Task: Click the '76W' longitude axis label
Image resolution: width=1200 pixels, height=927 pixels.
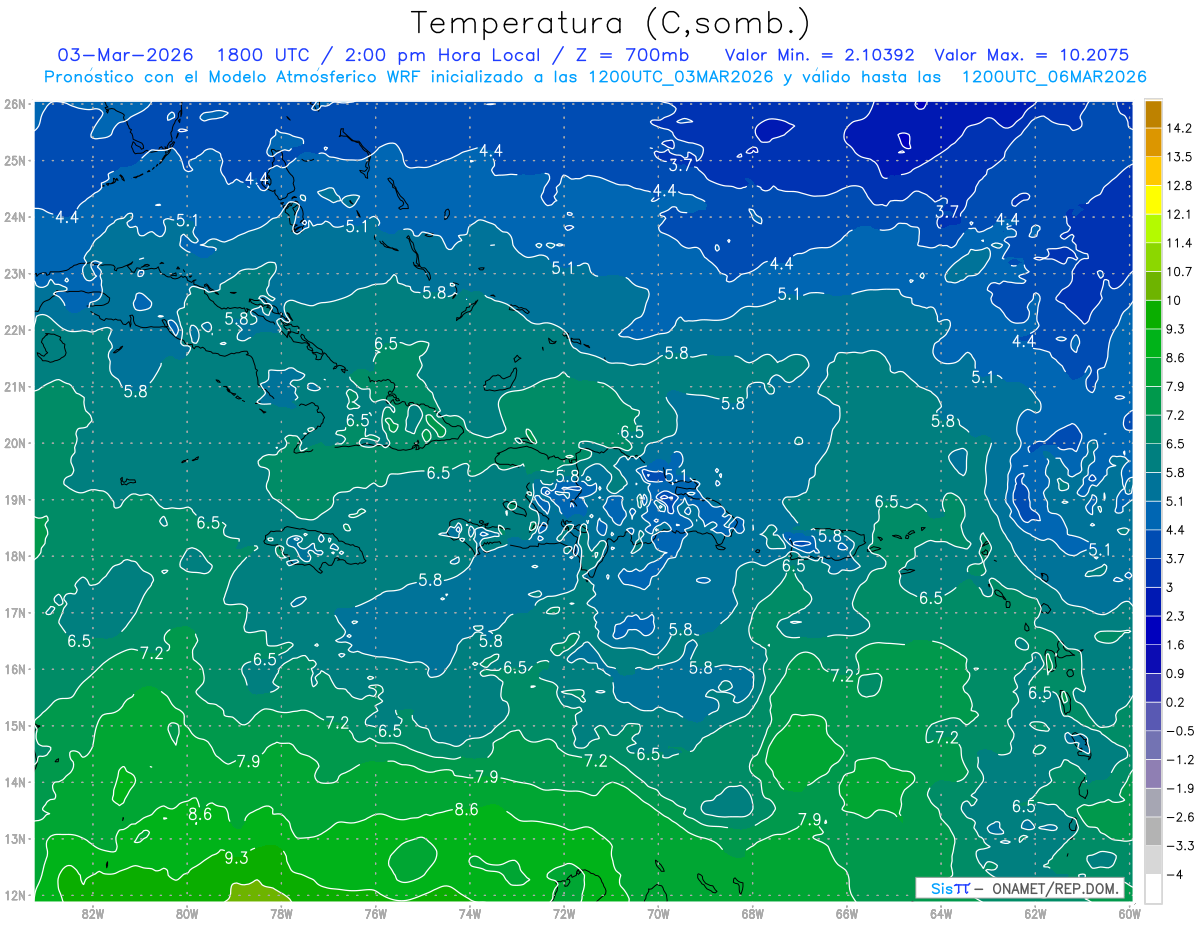Action: click(x=376, y=913)
